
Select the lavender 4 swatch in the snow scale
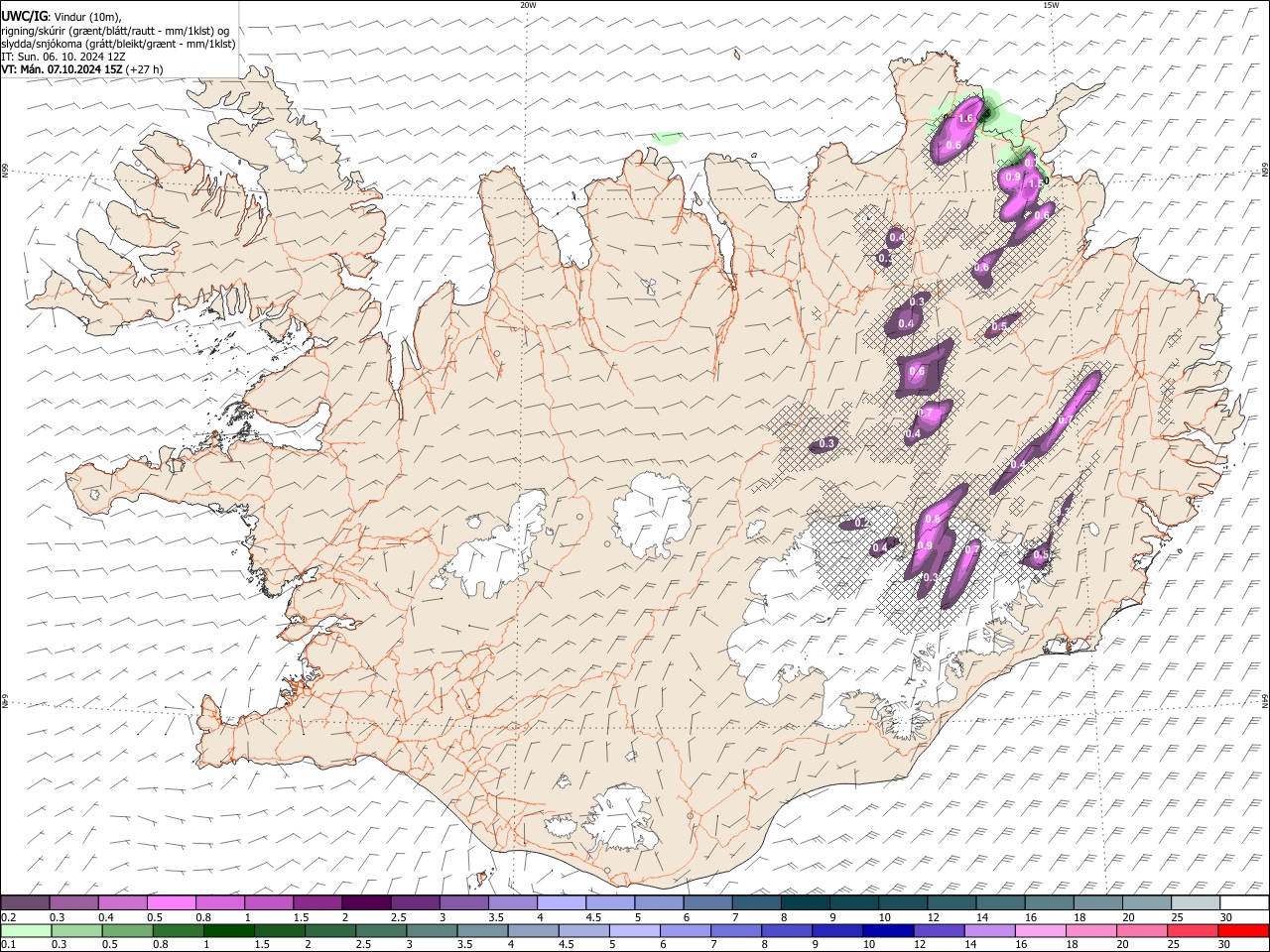pyautogui.click(x=561, y=903)
